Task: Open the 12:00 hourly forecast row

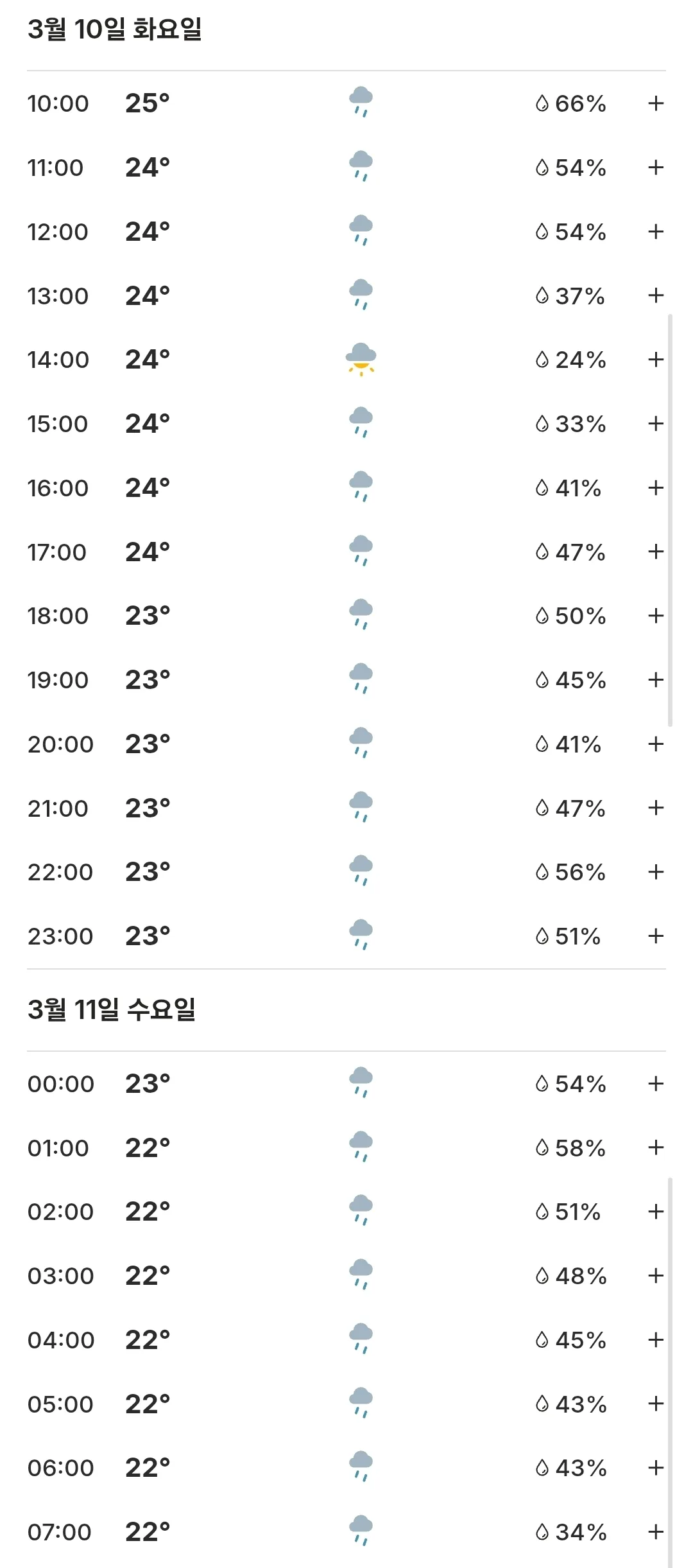Action: [x=346, y=232]
